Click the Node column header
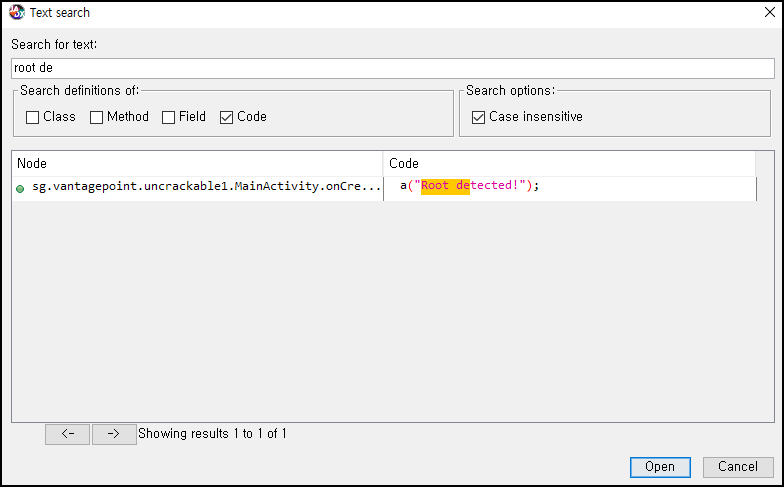Image resolution: width=784 pixels, height=487 pixels. [198, 164]
